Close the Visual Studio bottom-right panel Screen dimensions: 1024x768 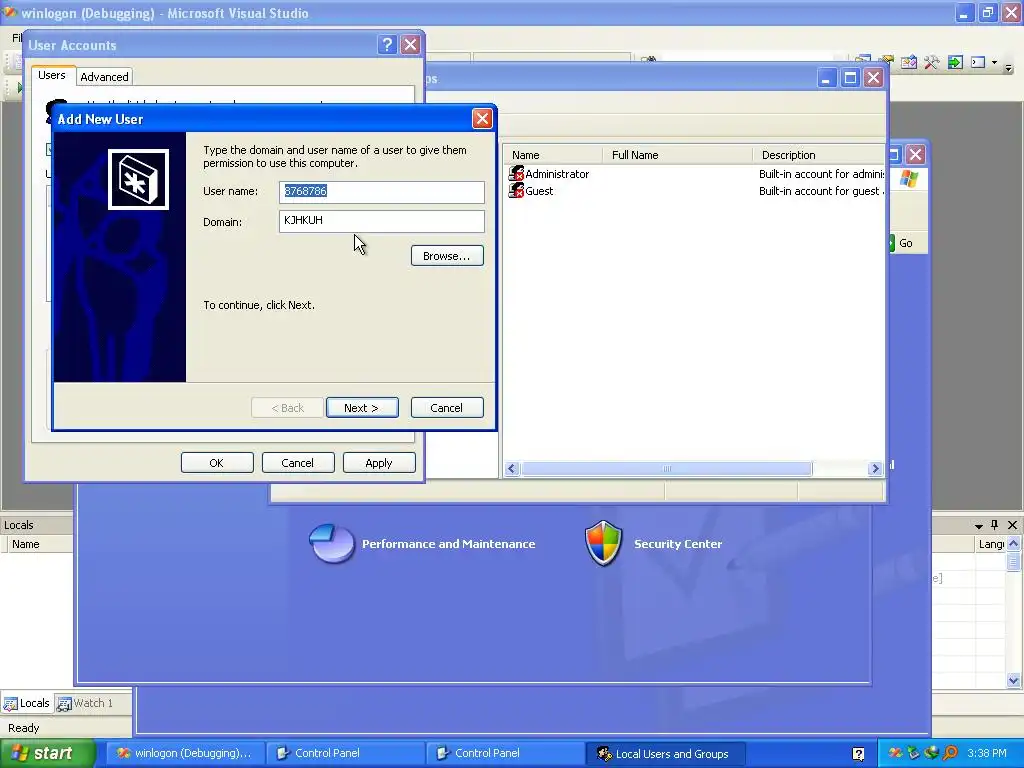click(x=1013, y=525)
